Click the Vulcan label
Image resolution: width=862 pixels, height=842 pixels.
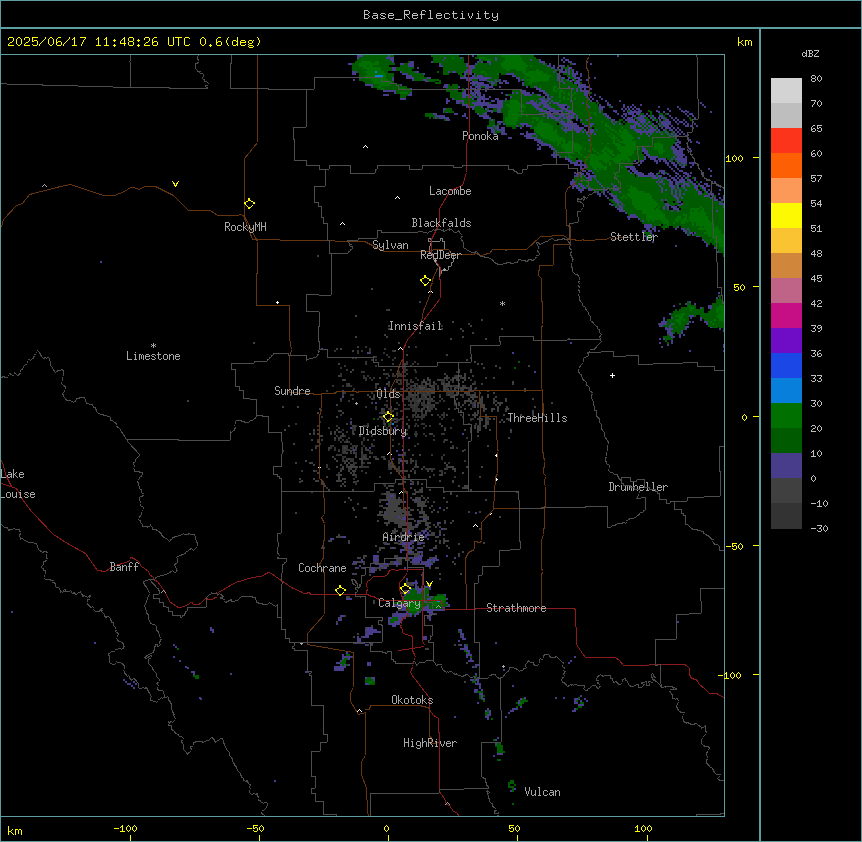point(543,792)
